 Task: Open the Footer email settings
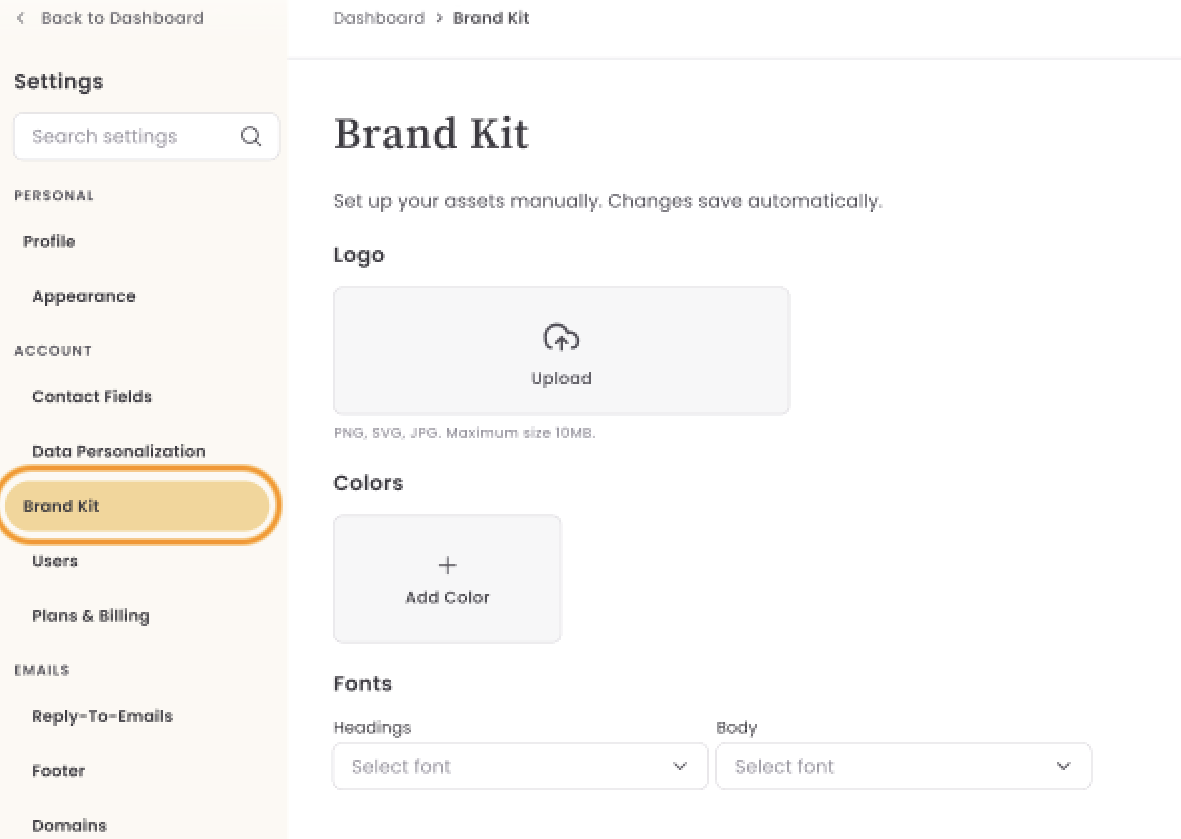(59, 771)
